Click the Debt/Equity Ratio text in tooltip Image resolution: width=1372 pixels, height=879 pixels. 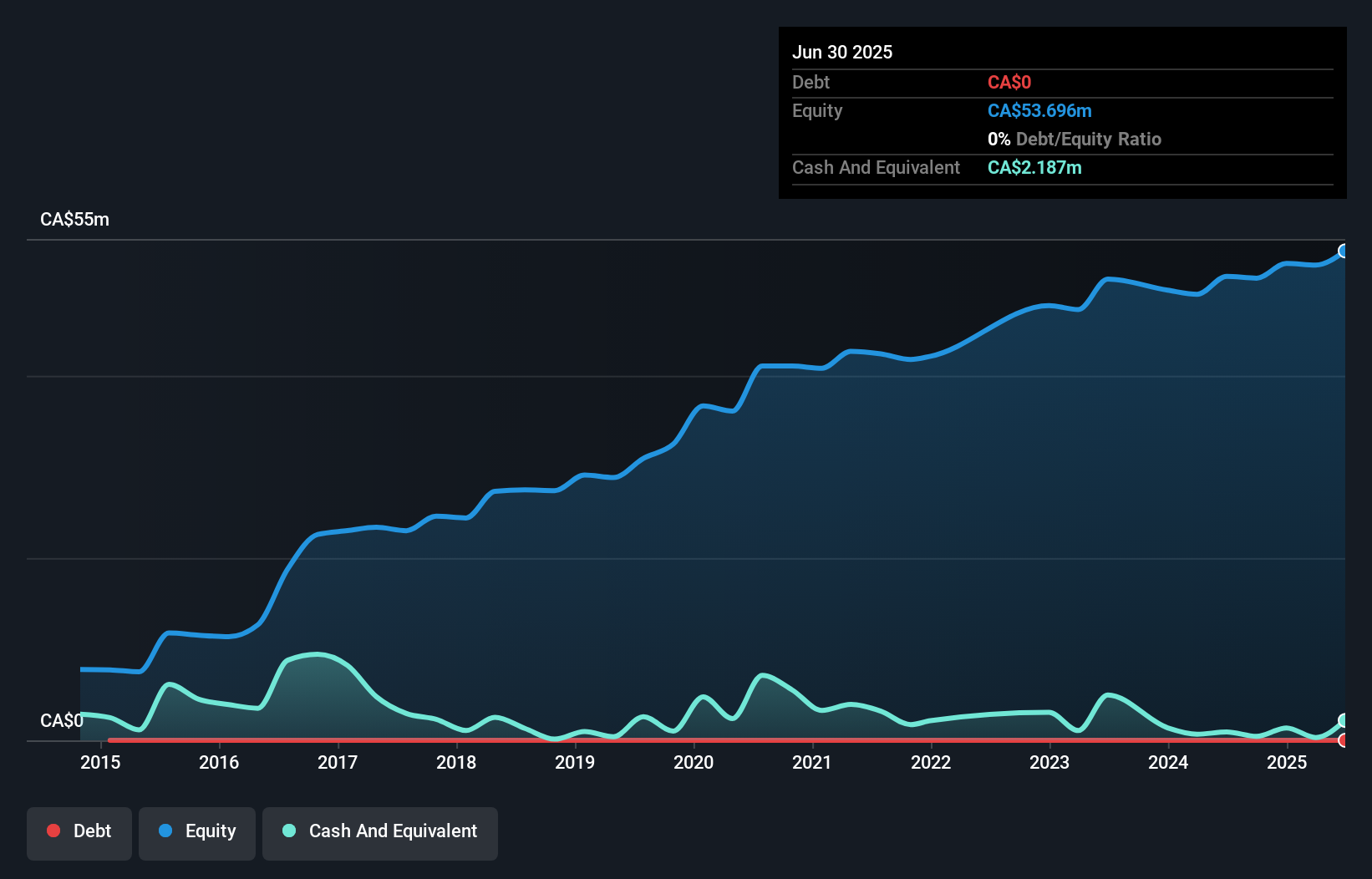tap(1088, 140)
